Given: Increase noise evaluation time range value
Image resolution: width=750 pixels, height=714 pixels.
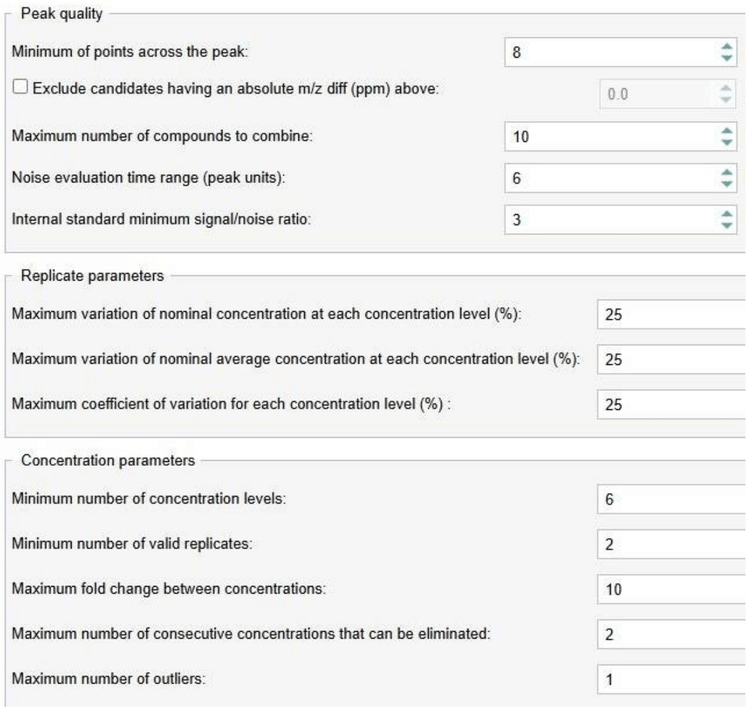Looking at the screenshot, I should pyautogui.click(x=727, y=173).
